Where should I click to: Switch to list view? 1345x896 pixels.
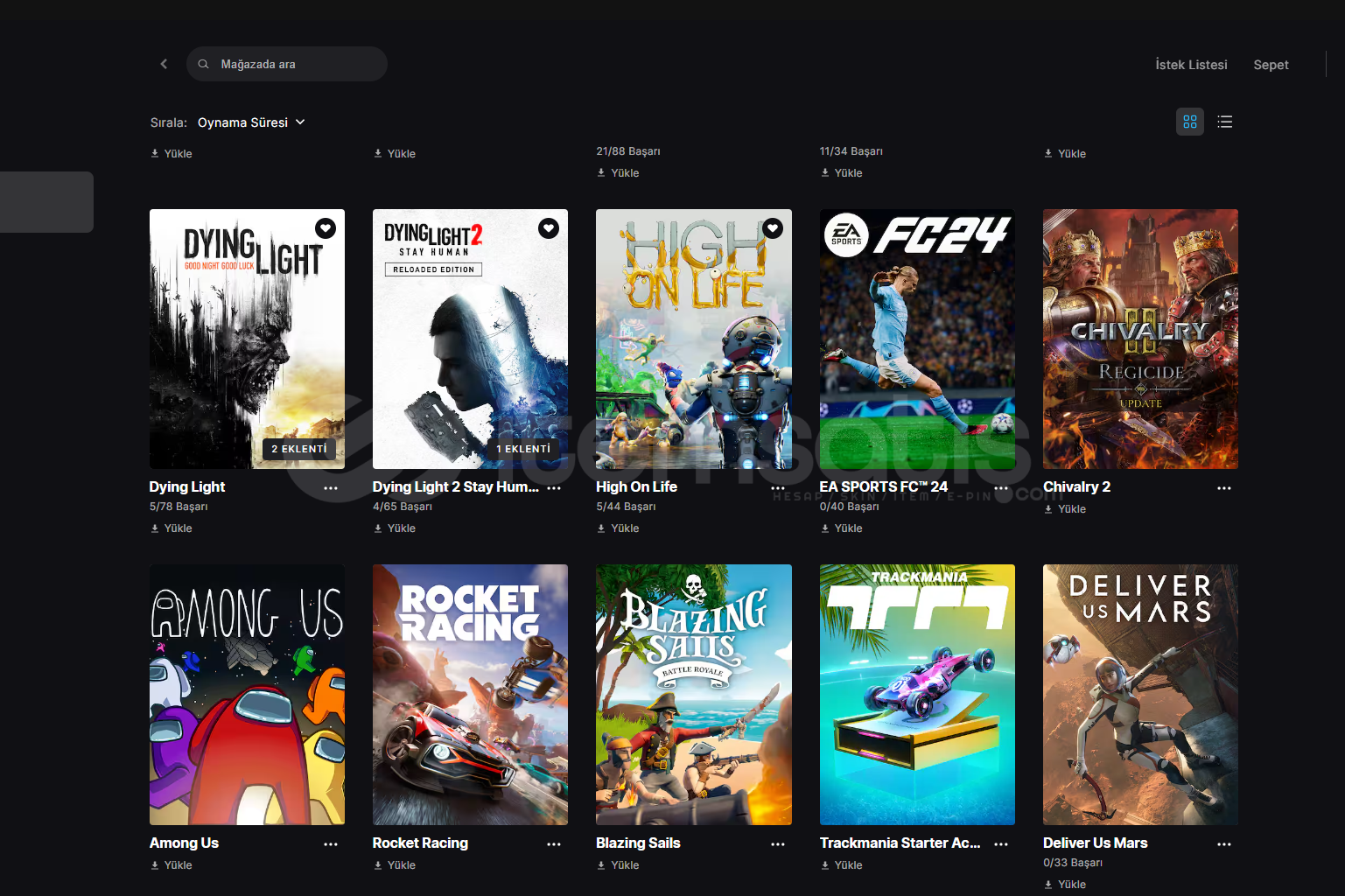coord(1225,122)
